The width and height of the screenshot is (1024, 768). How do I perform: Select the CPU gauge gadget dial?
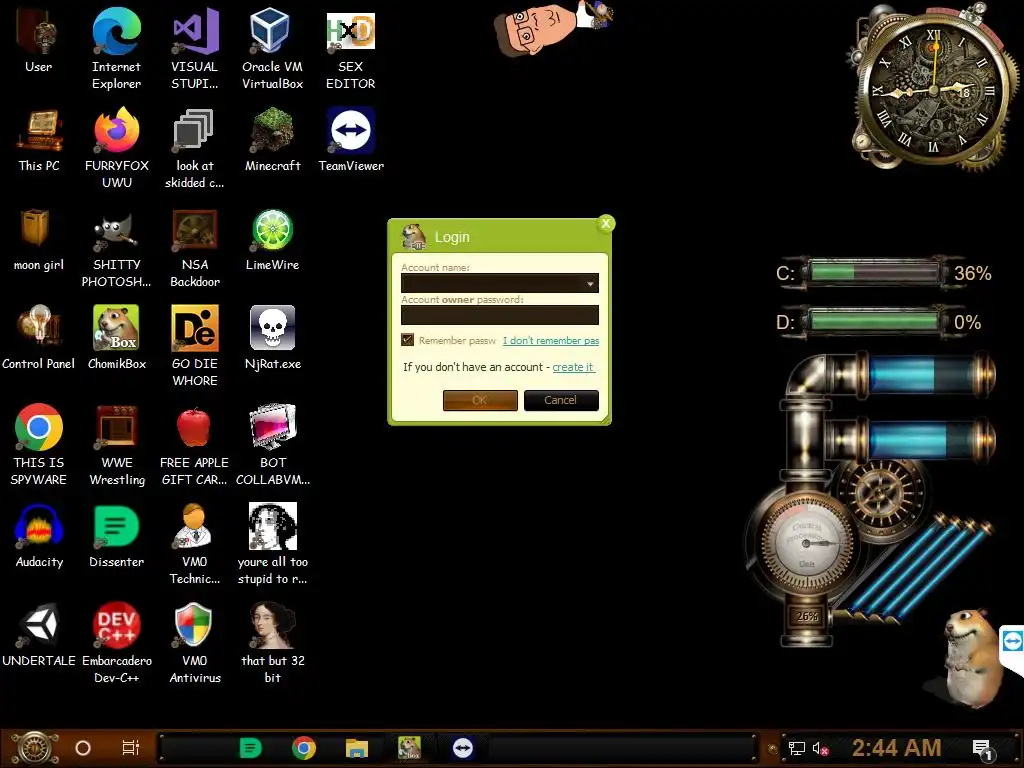[806, 543]
